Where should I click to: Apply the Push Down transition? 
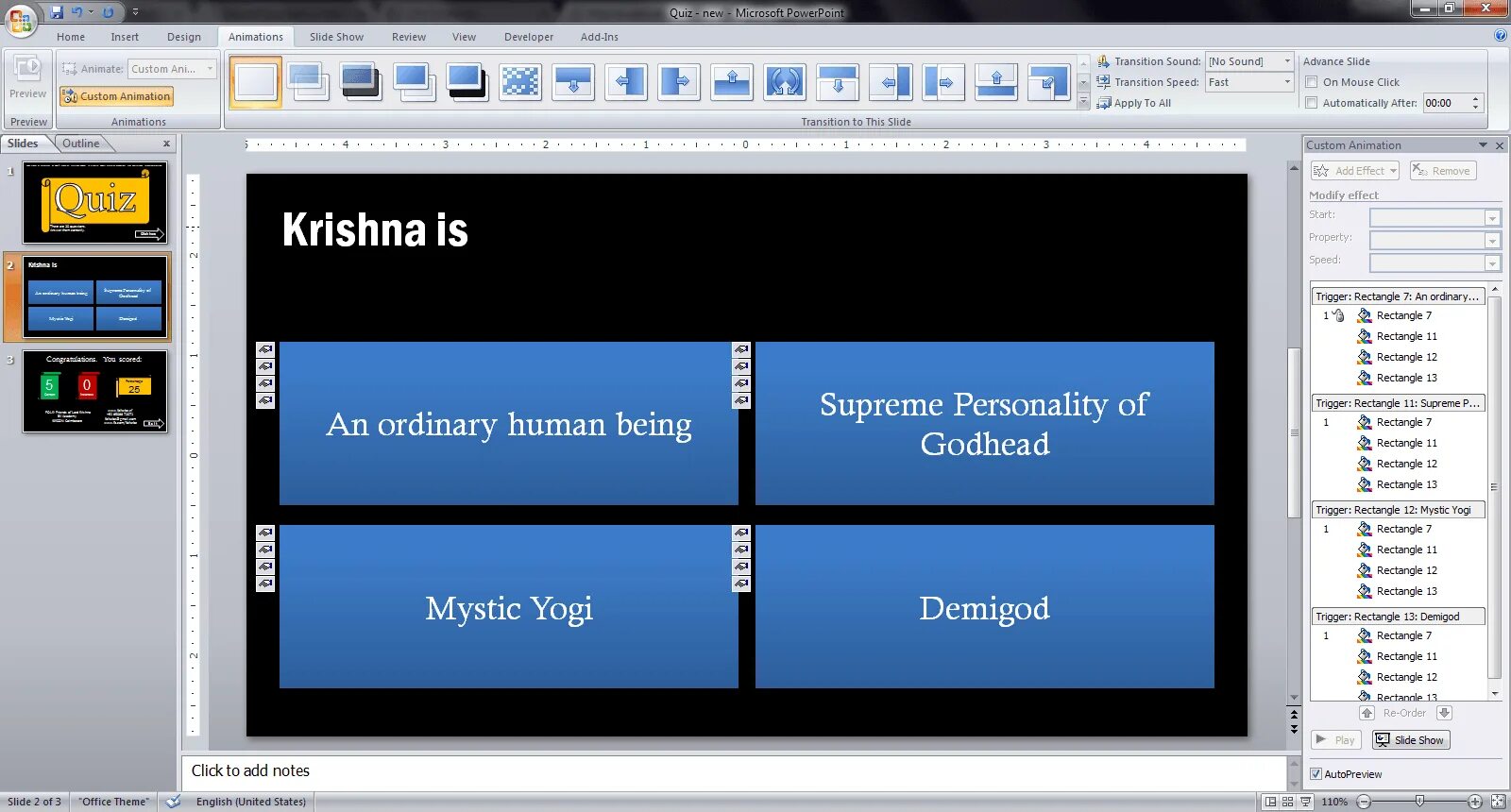tap(838, 82)
